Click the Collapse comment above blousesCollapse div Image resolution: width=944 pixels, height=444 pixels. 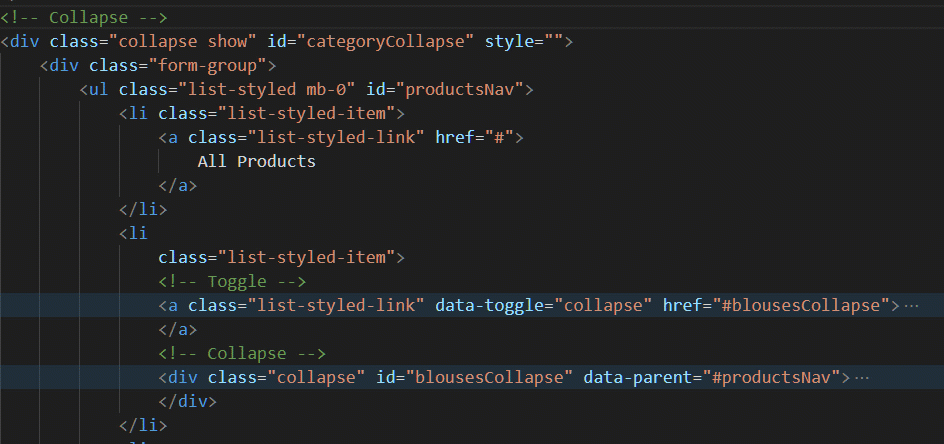[x=242, y=354]
